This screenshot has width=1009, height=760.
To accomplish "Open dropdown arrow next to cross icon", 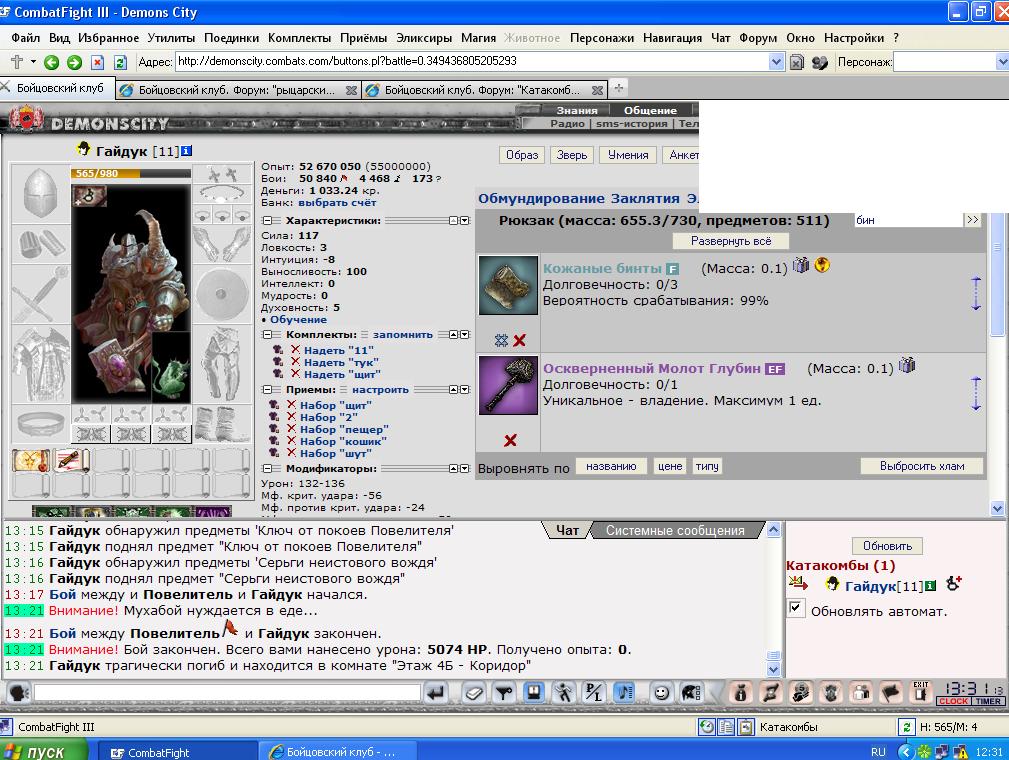I will (33, 62).
